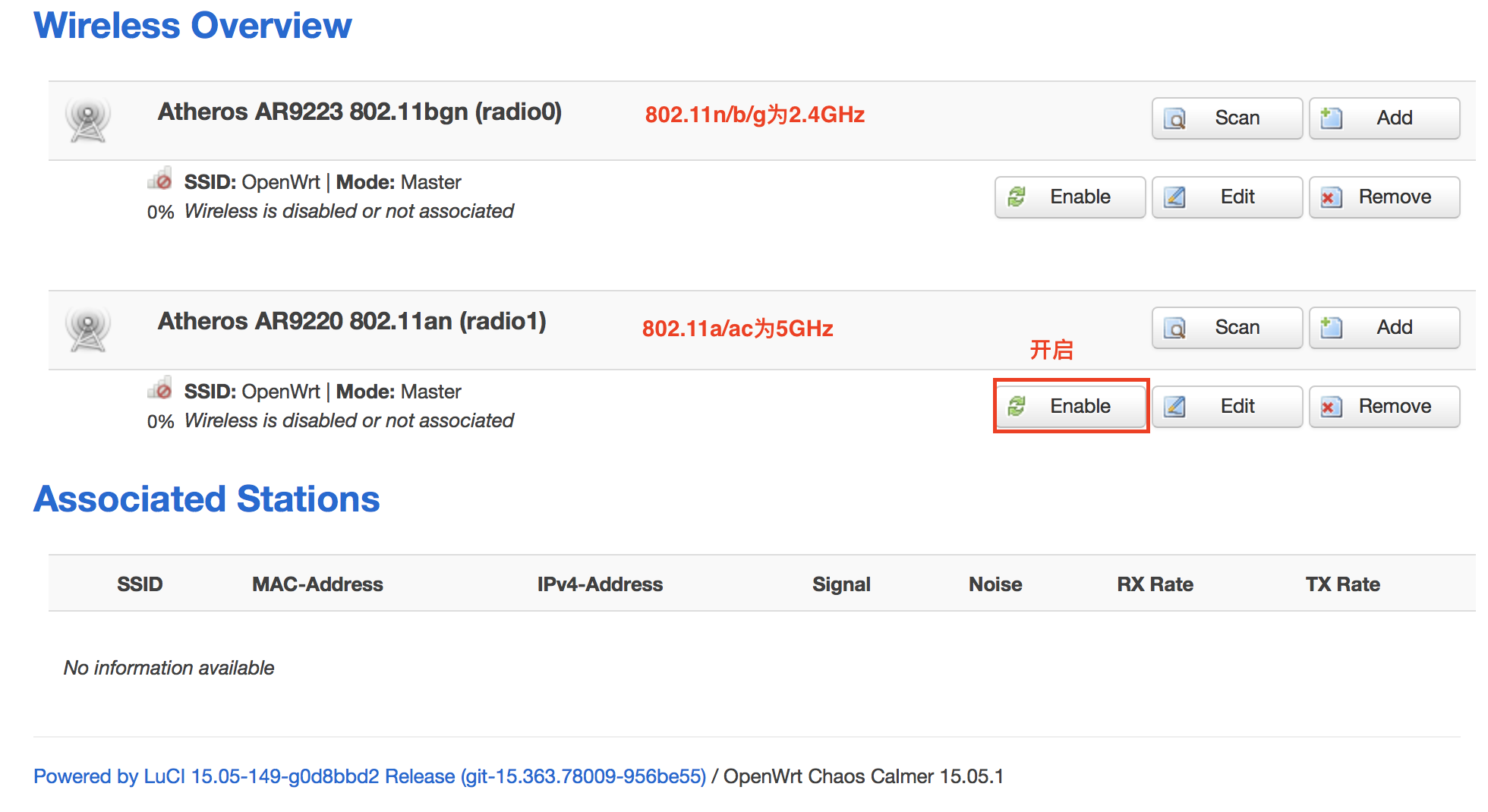
Task: Enable the radio0 OpenWrt wireless network
Action: point(1070,197)
